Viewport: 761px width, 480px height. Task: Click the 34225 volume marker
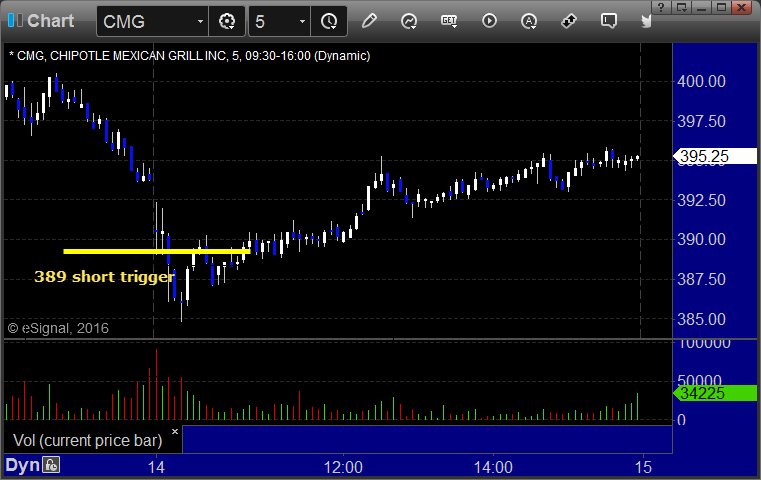[x=715, y=393]
